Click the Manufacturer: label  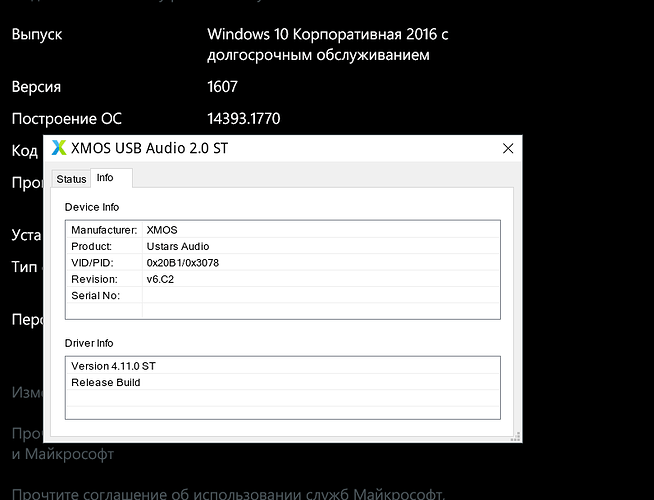(x=104, y=230)
